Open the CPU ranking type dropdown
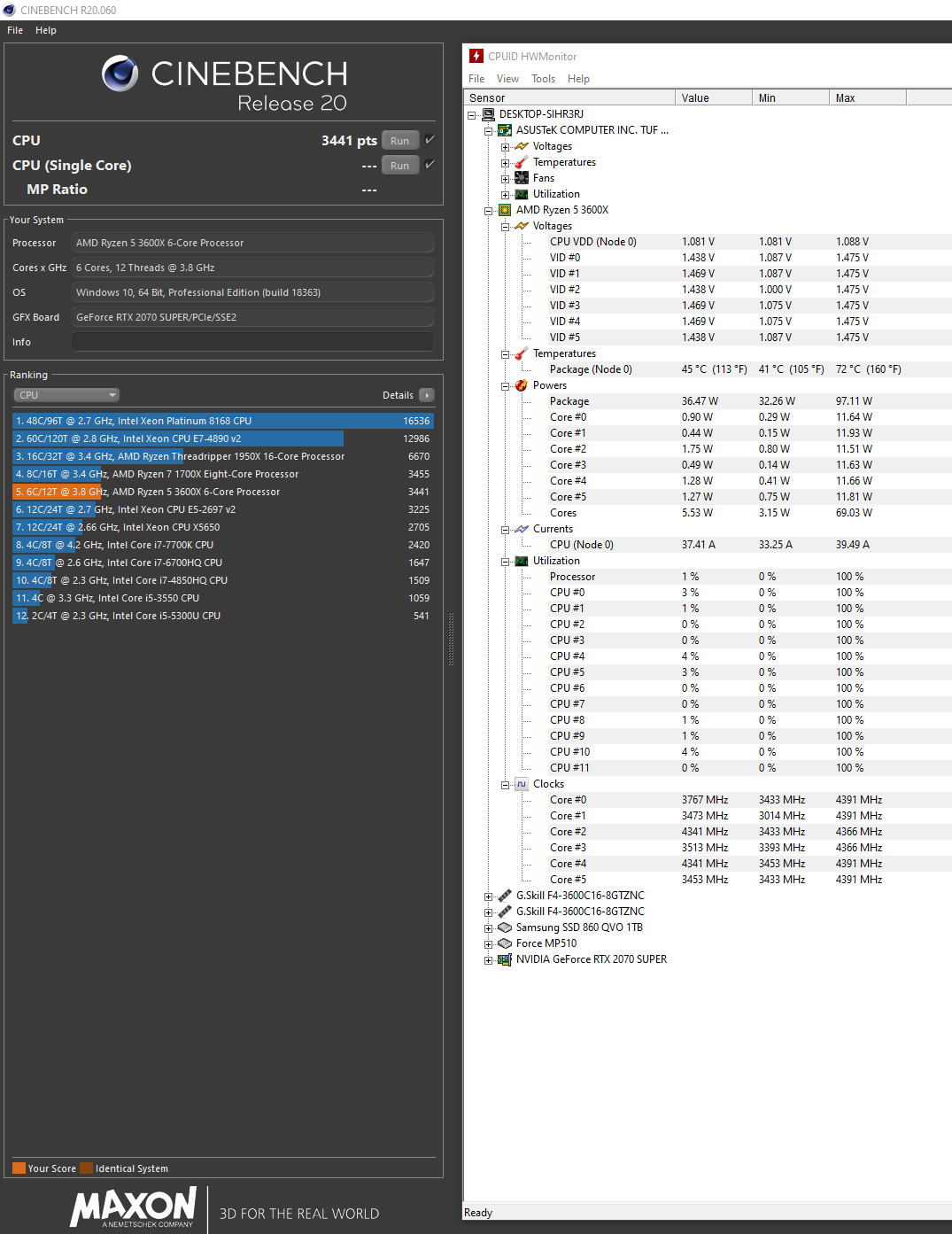Screen dimensions: 952x1234 point(66,395)
